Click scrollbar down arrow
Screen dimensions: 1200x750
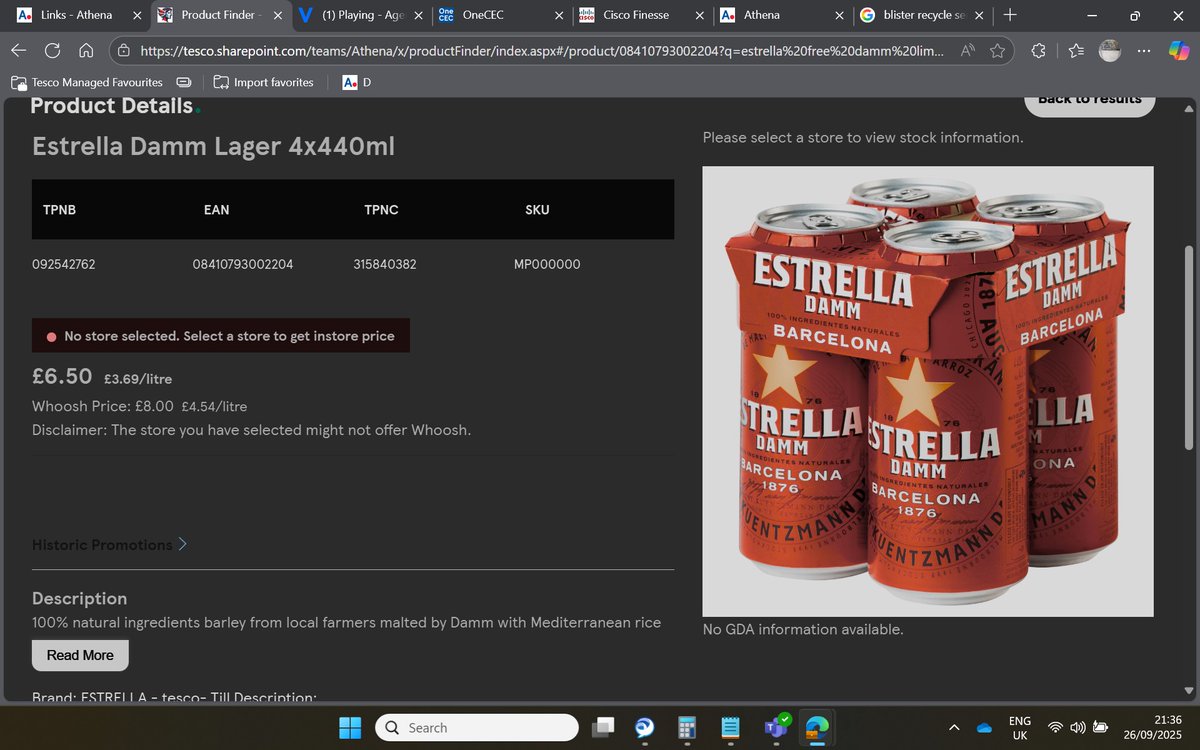[x=1189, y=692]
